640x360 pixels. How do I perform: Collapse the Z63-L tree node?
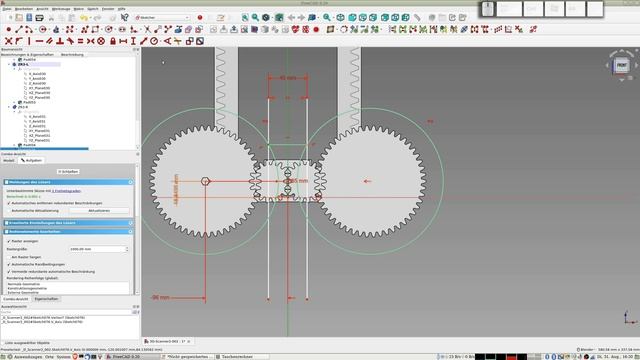[9, 64]
